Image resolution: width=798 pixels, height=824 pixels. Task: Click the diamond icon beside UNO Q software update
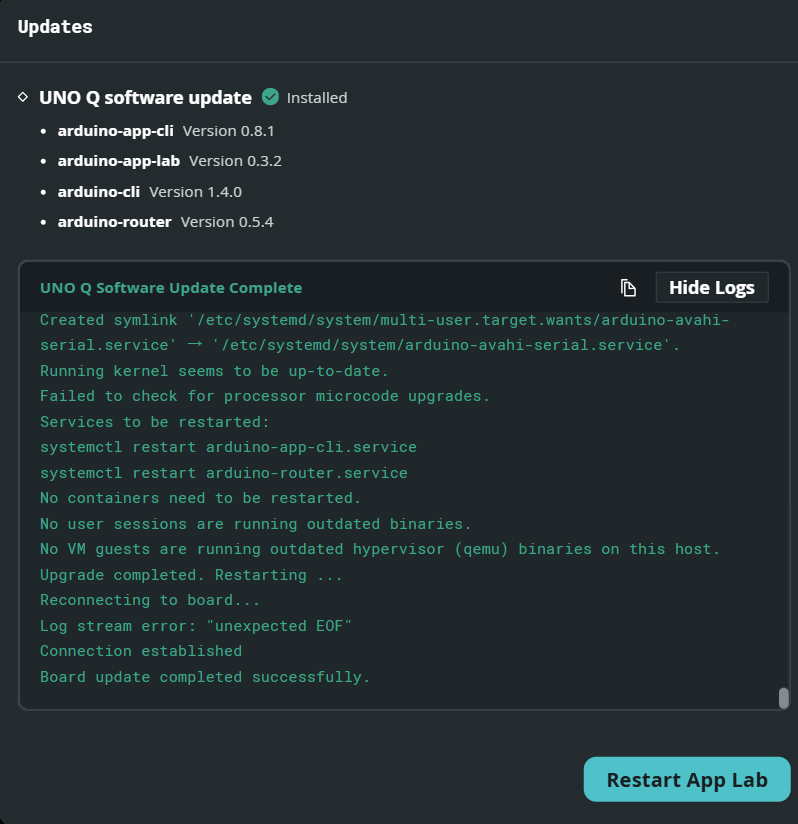(x=23, y=97)
